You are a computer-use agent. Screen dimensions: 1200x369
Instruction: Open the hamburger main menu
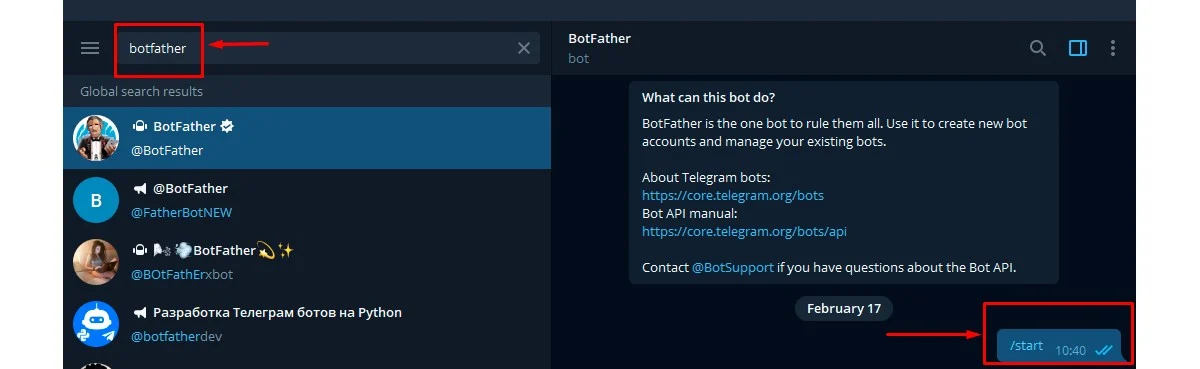[90, 48]
